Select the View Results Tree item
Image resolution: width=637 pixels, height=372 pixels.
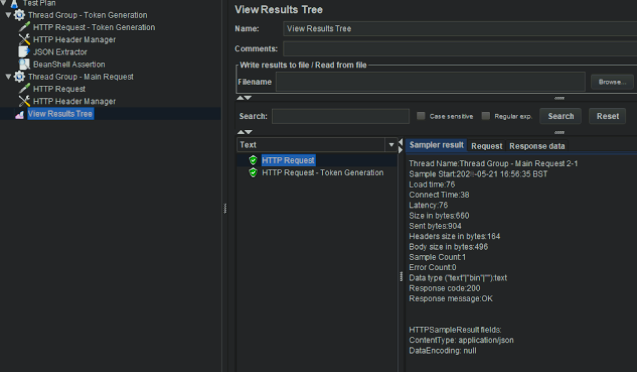[60, 114]
